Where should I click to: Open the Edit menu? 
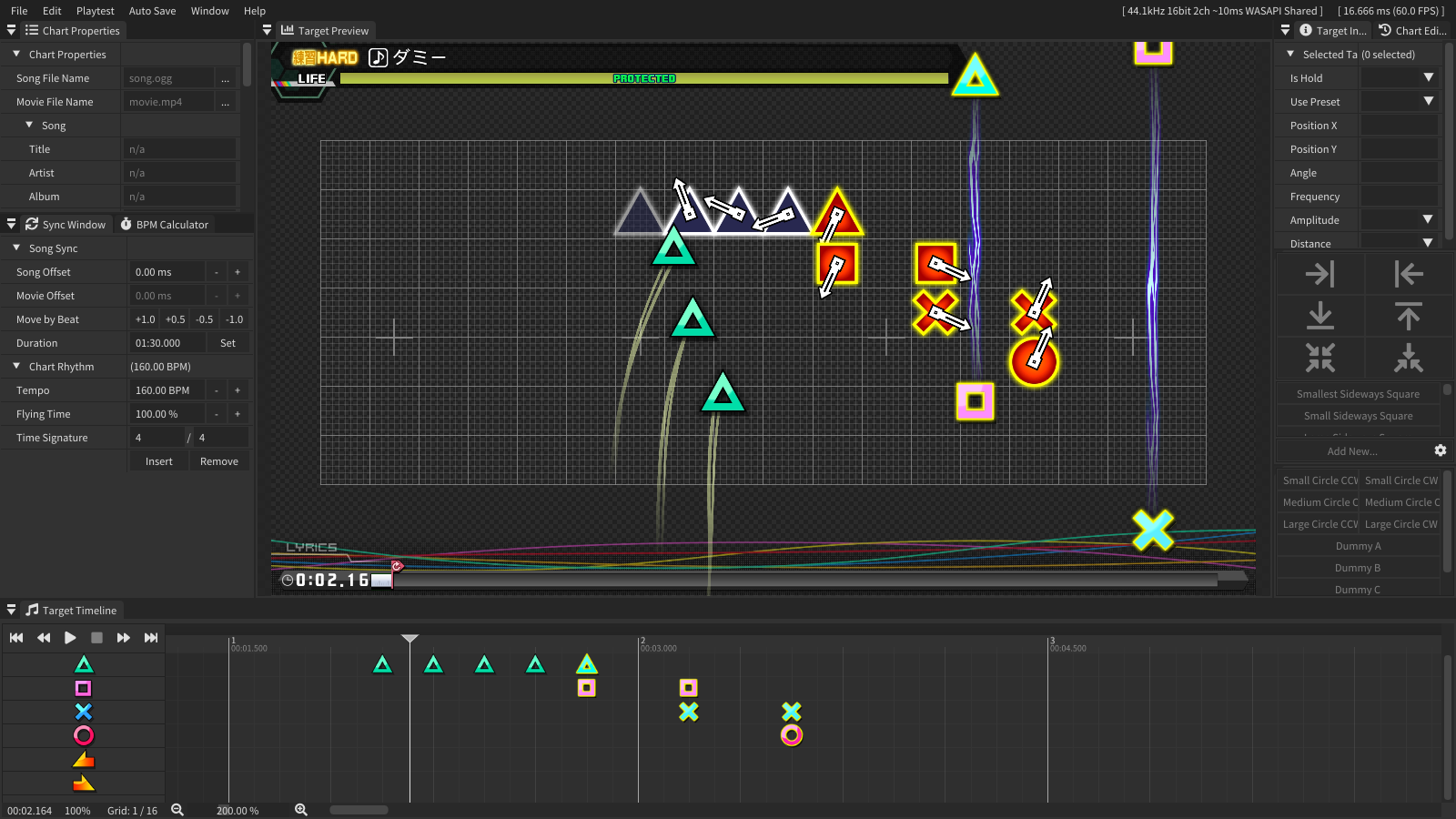(52, 11)
